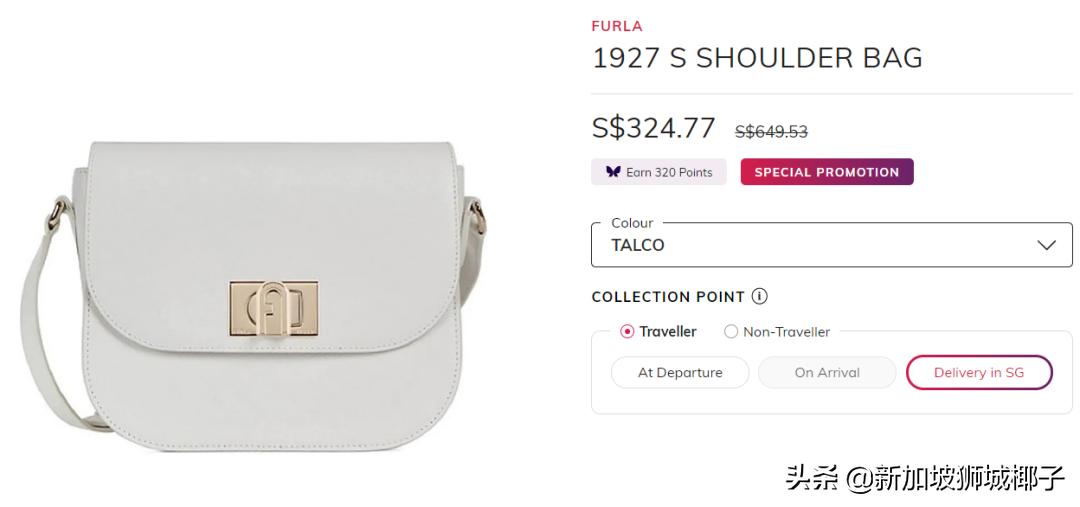1080x507 pixels.
Task: Expand the Colour dropdown chevron arrow
Action: (x=1047, y=245)
